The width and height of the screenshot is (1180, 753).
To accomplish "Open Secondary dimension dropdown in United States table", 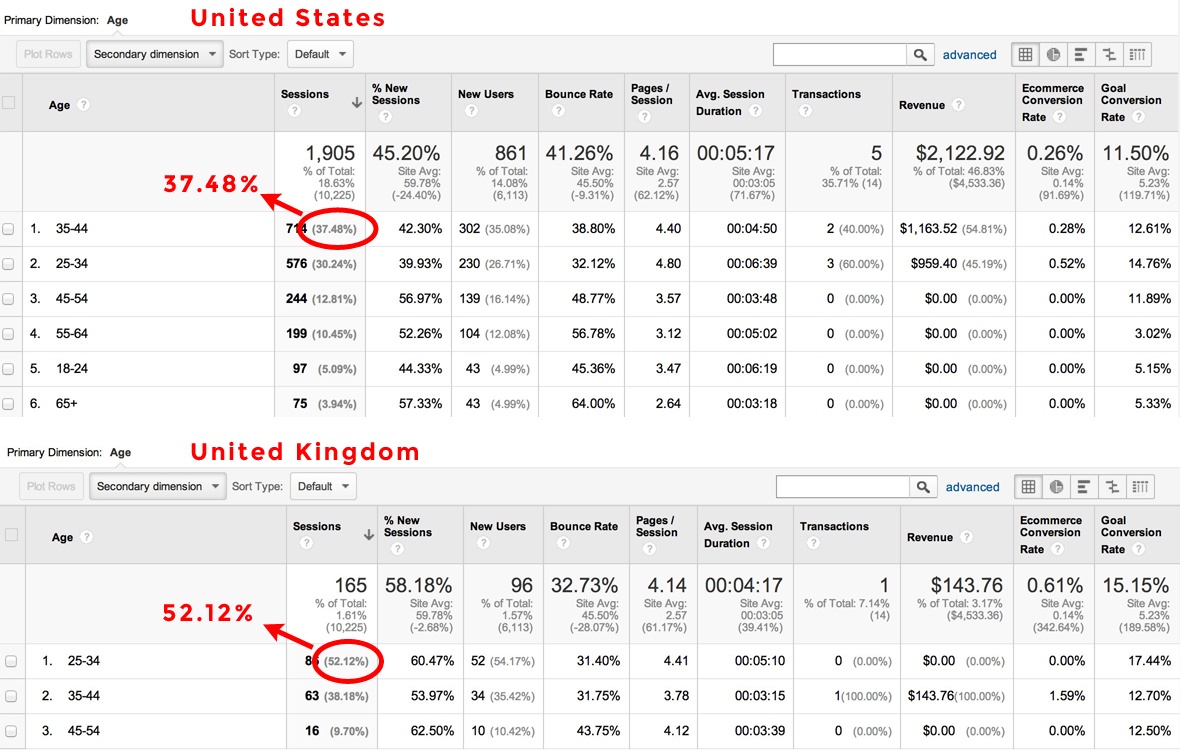I will pyautogui.click(x=154, y=55).
